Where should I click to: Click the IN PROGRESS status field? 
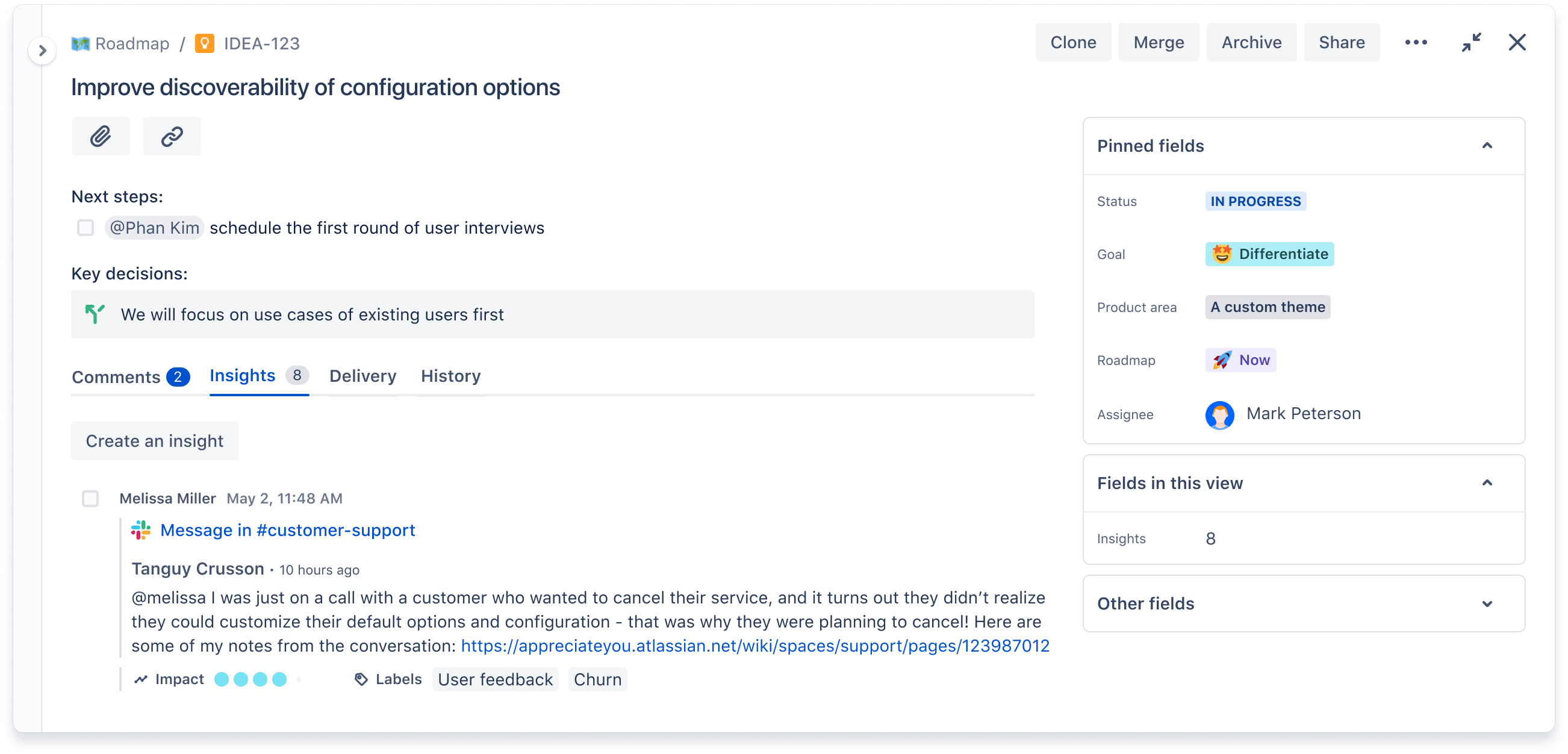pos(1255,201)
